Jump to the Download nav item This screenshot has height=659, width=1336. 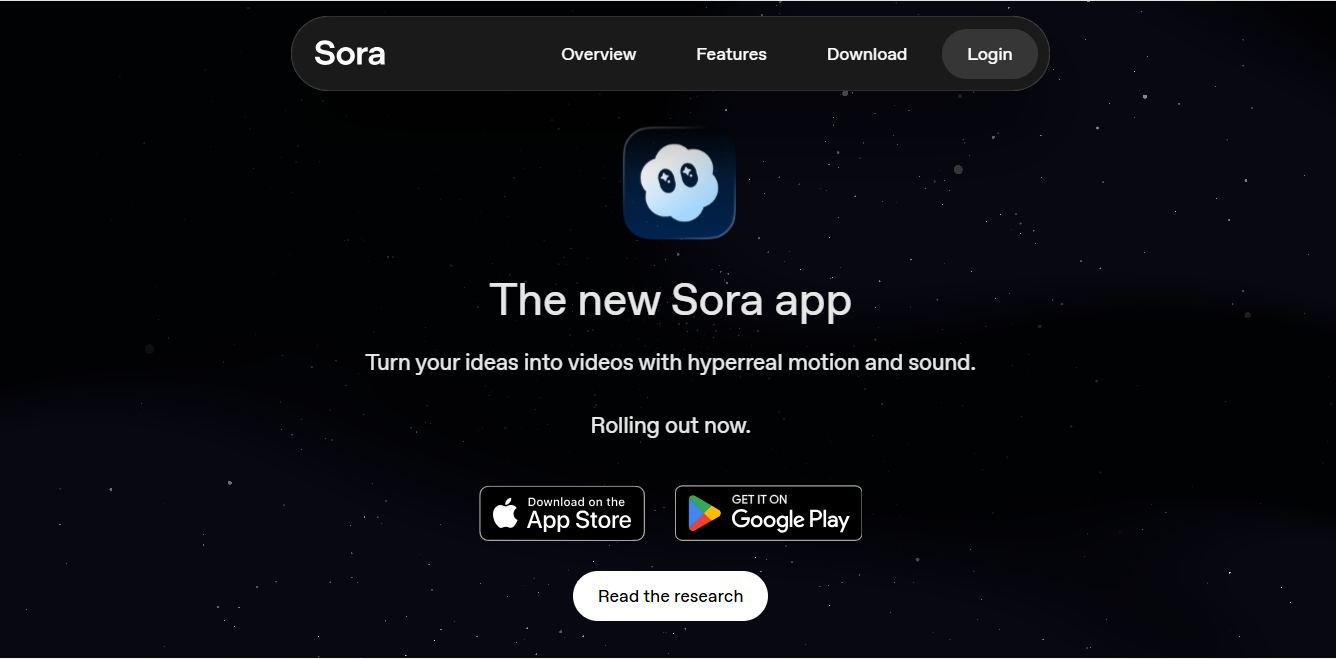(866, 54)
